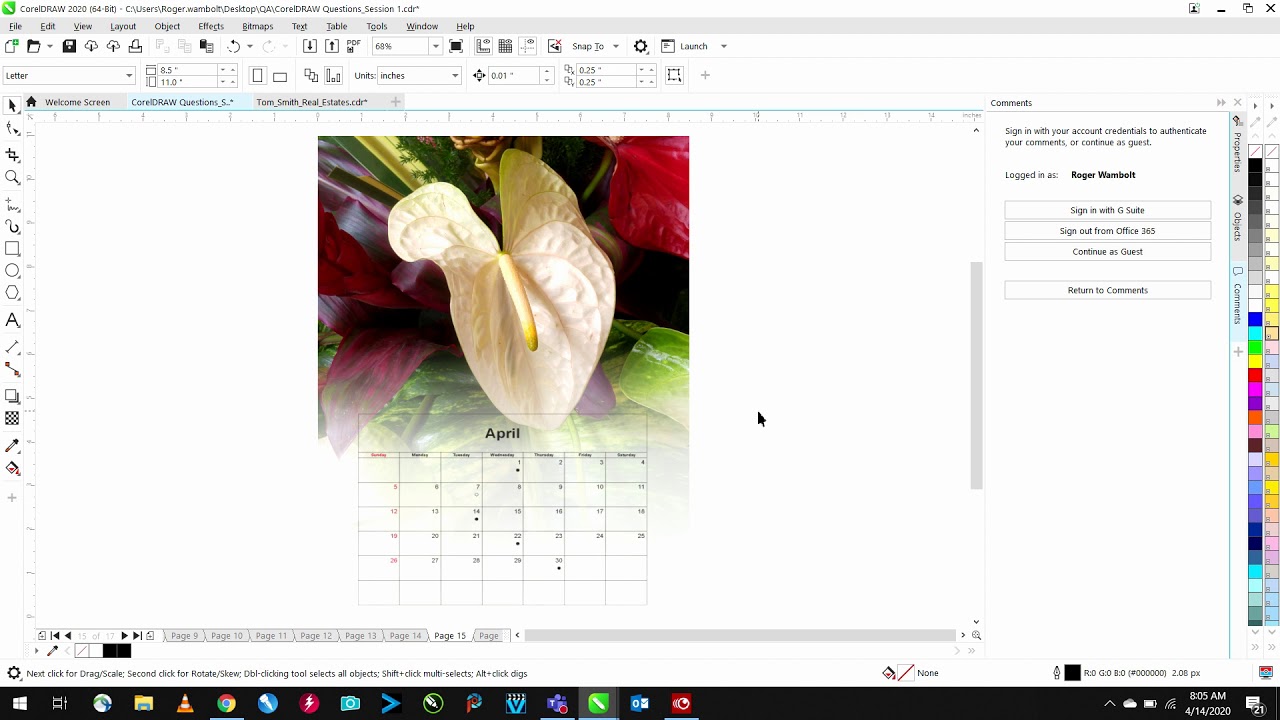Pick the green palette swatch

click(1255, 347)
